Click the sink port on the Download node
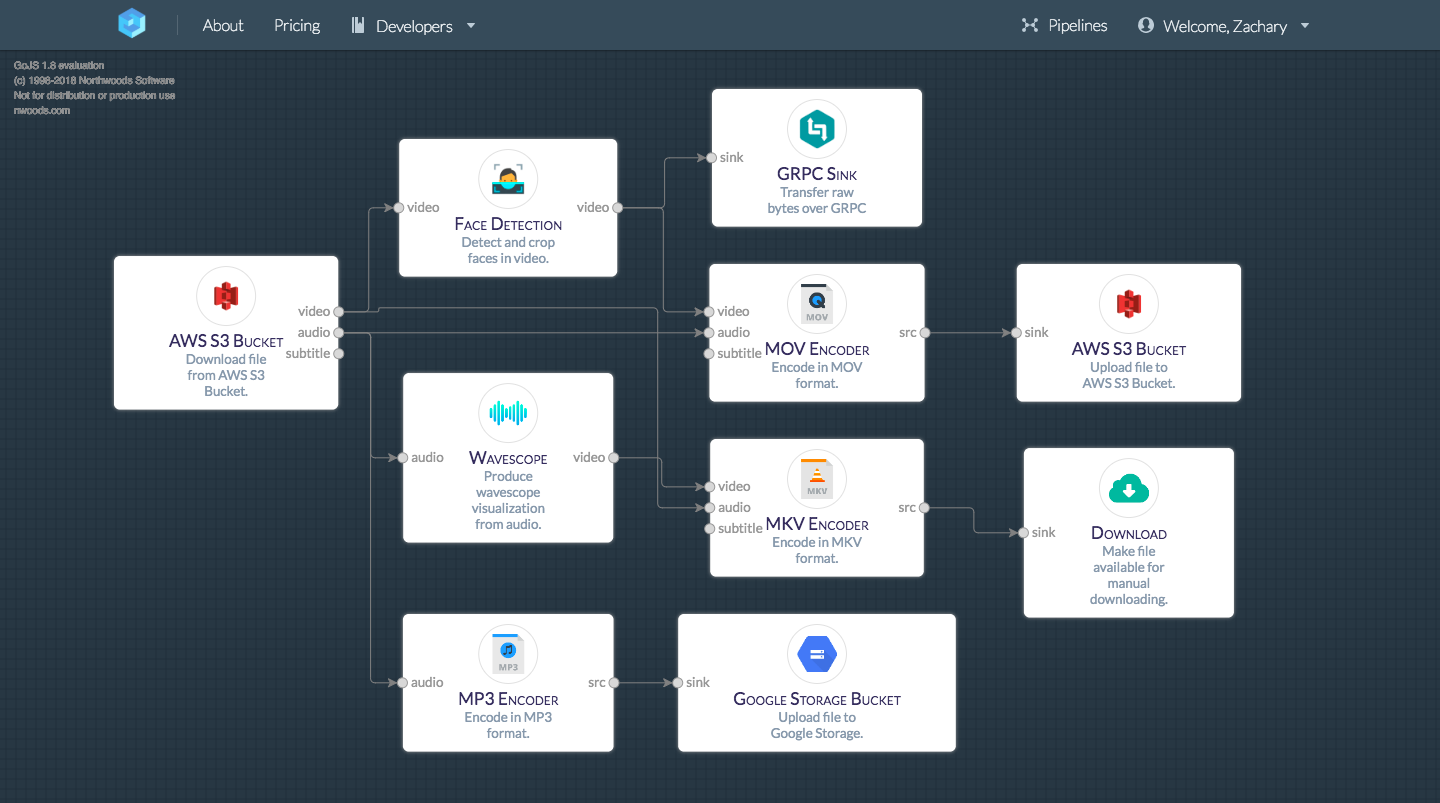Viewport: 1440px width, 803px height. click(1023, 532)
